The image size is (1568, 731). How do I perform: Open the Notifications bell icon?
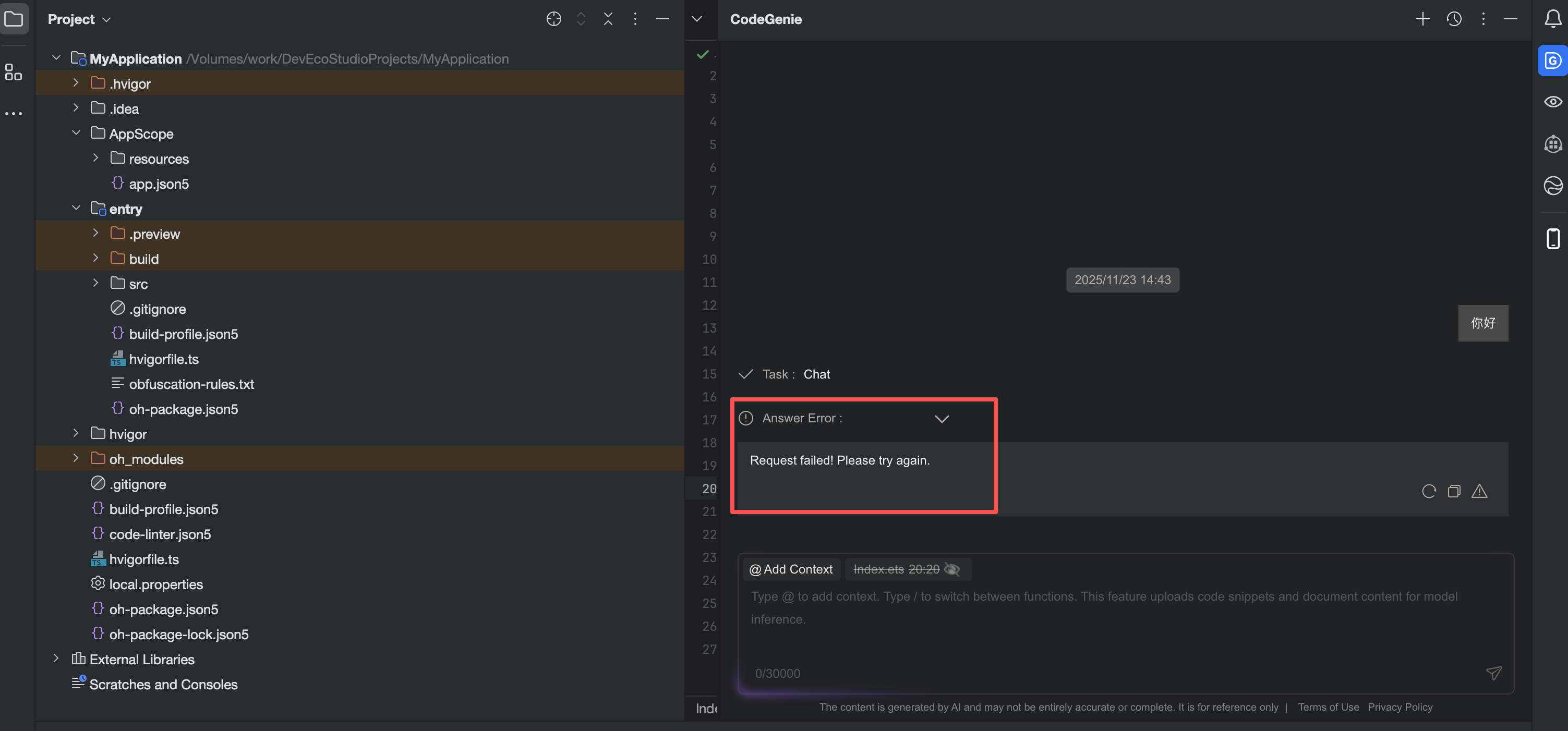(1553, 19)
